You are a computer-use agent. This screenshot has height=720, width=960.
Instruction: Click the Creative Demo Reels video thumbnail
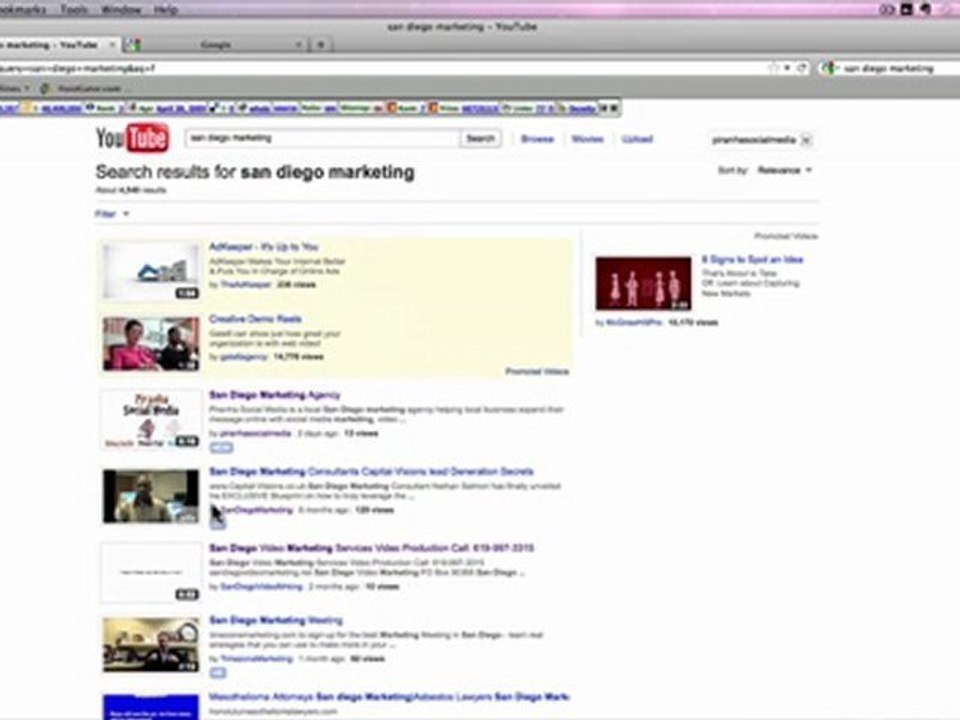[x=151, y=343]
